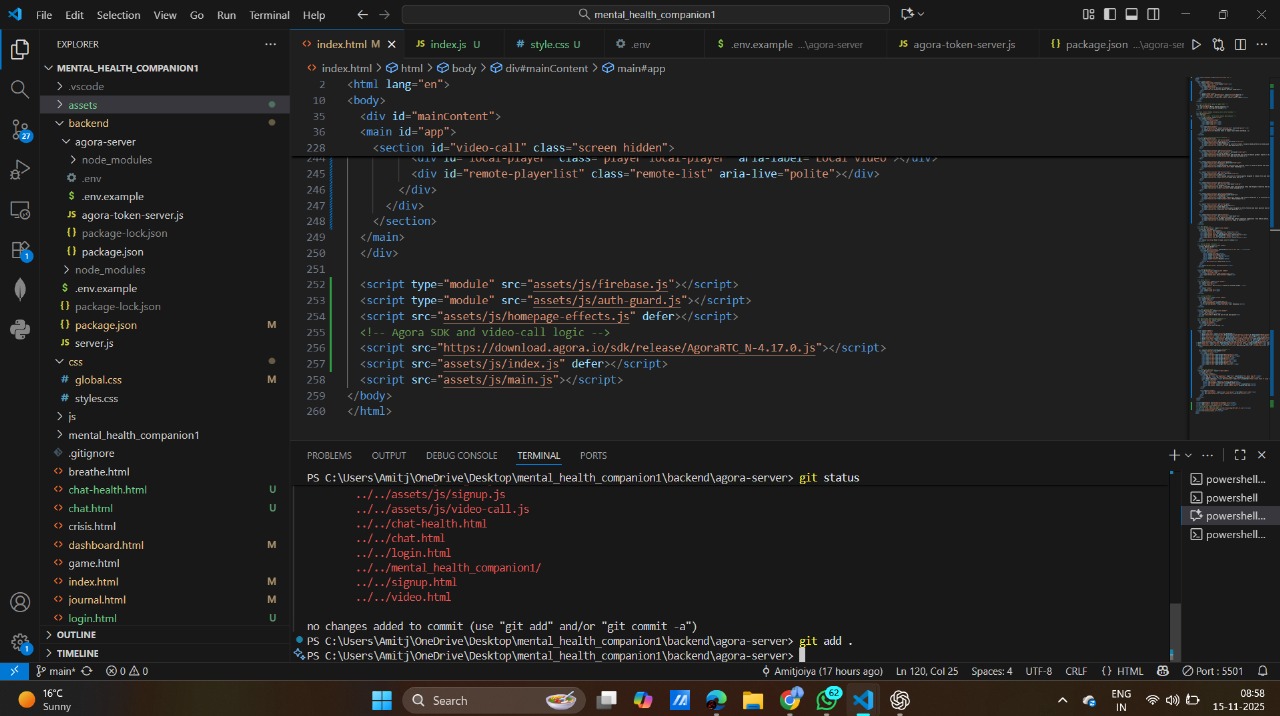Click the Port : 5501 status button

click(x=1212, y=671)
